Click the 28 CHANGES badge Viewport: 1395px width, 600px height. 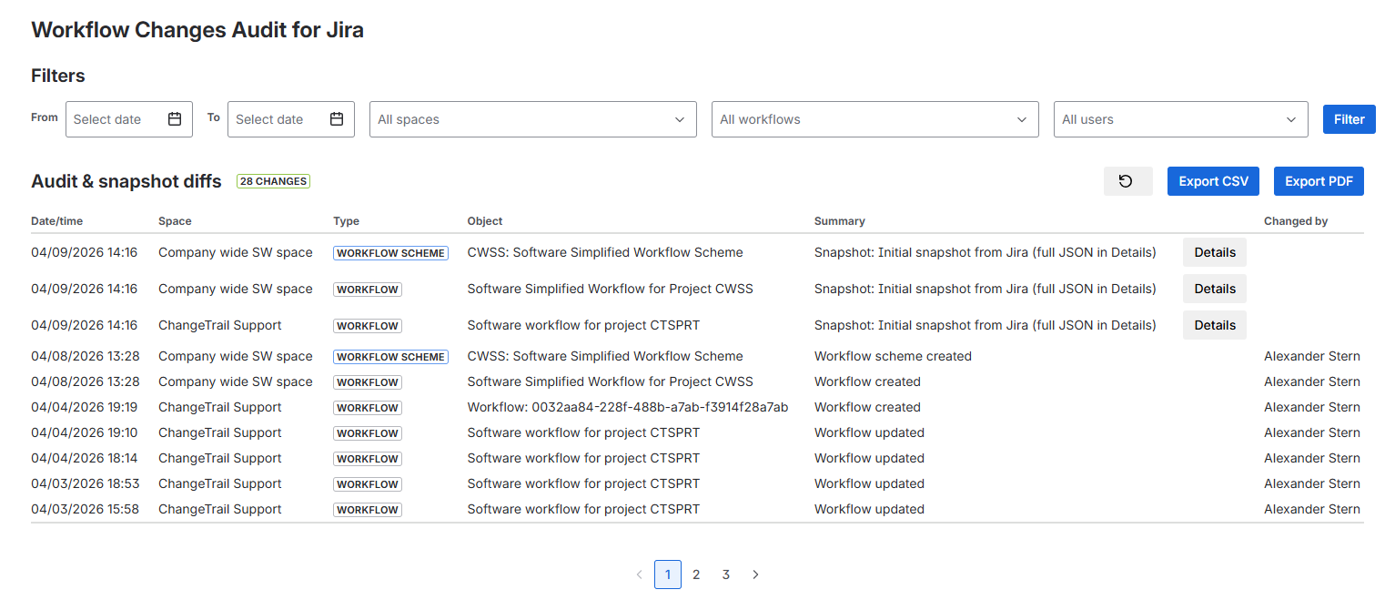click(273, 182)
